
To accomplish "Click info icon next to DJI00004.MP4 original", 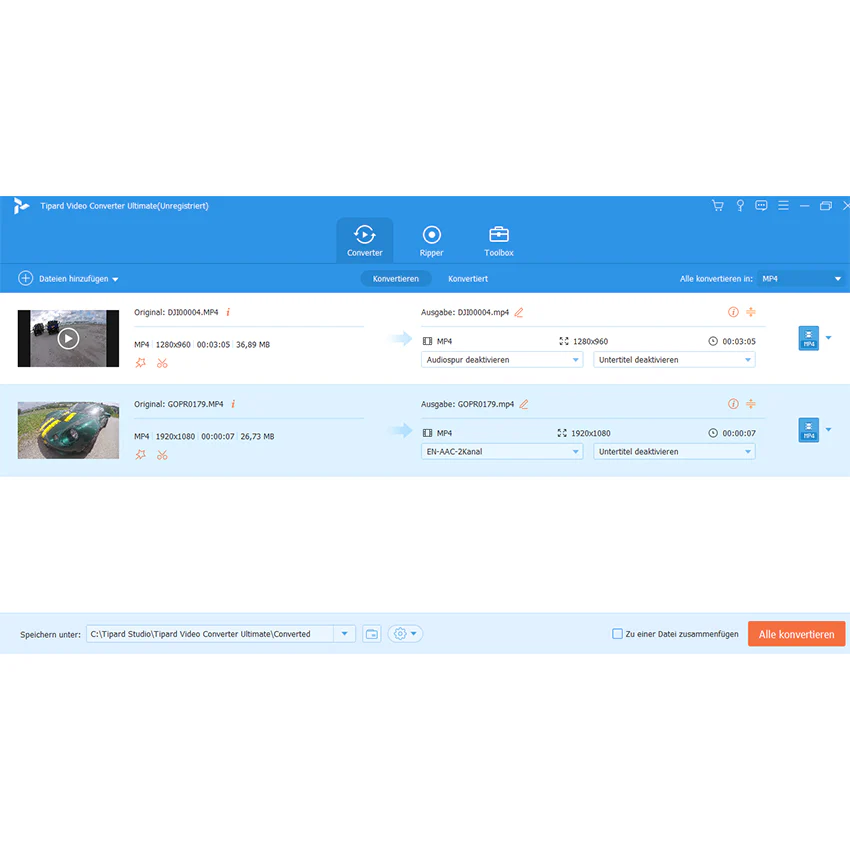I will (228, 312).
